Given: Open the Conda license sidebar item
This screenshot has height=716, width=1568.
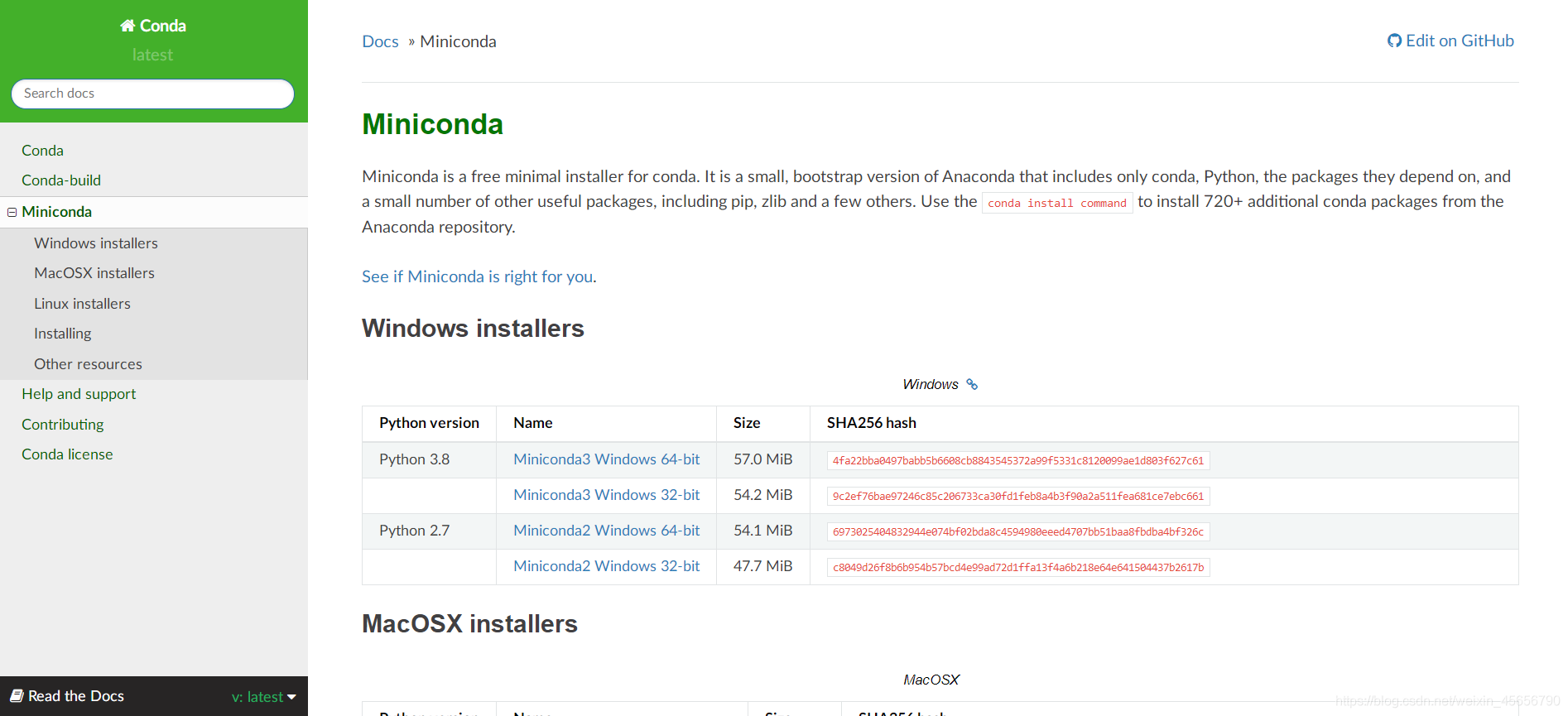Looking at the screenshot, I should (67, 454).
